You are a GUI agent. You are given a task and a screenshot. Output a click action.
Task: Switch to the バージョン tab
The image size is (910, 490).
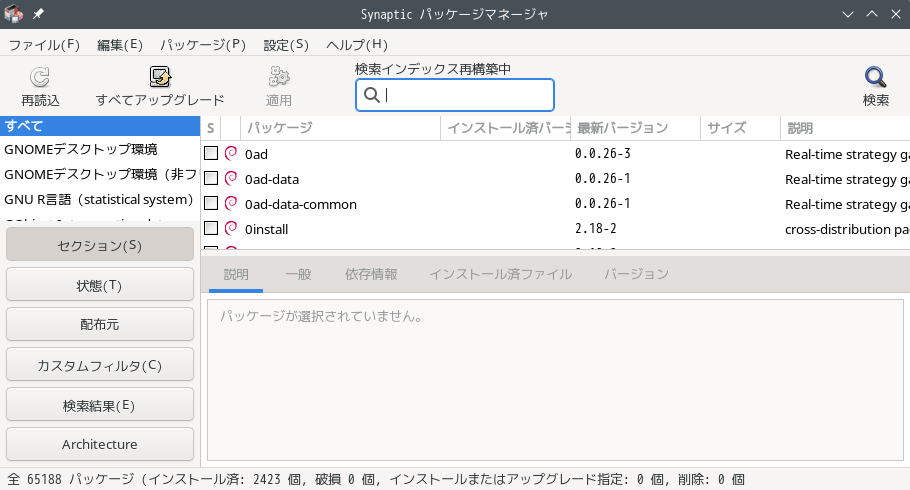(636, 274)
